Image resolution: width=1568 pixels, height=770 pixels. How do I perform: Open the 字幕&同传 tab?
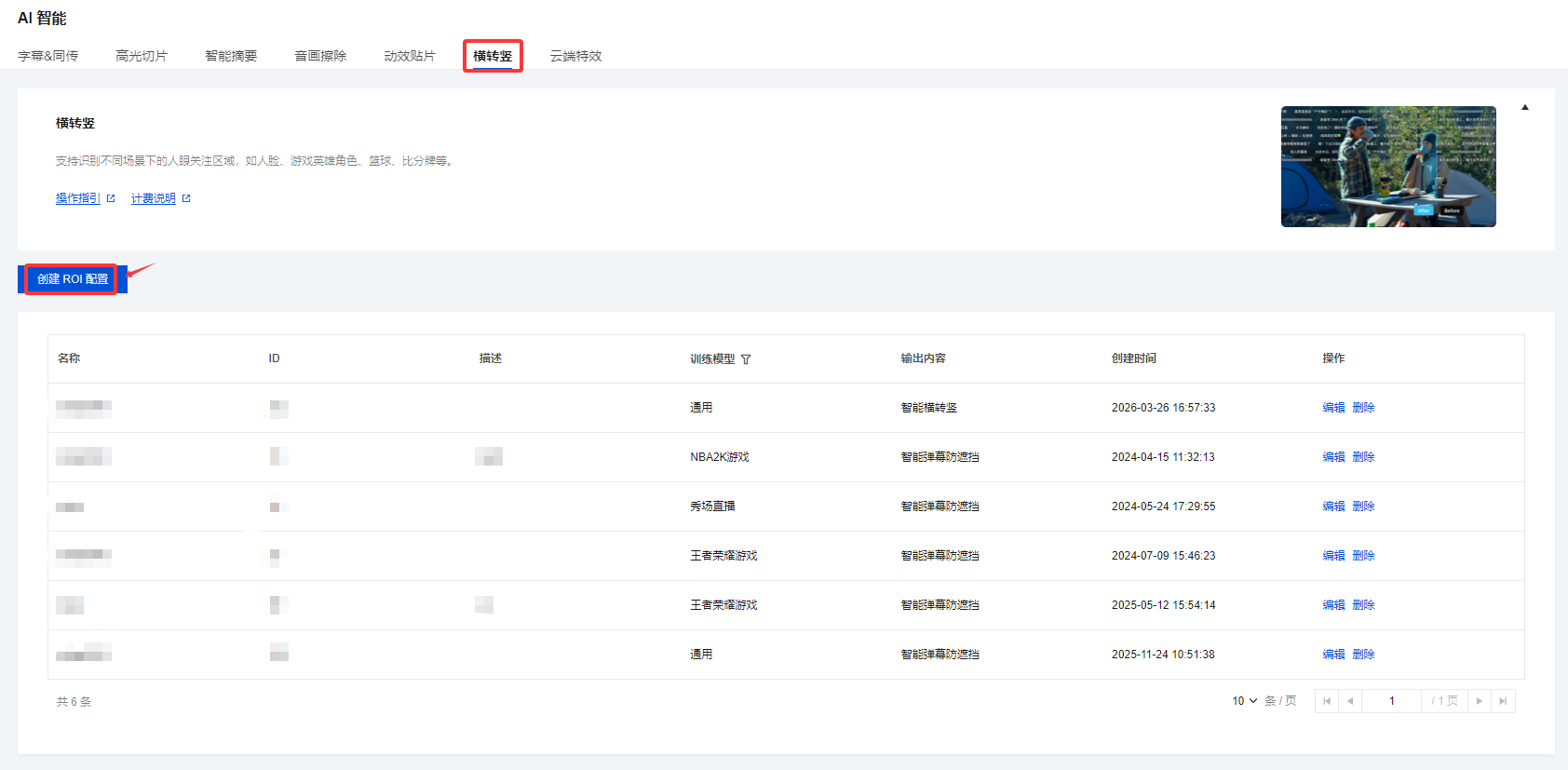coord(48,56)
